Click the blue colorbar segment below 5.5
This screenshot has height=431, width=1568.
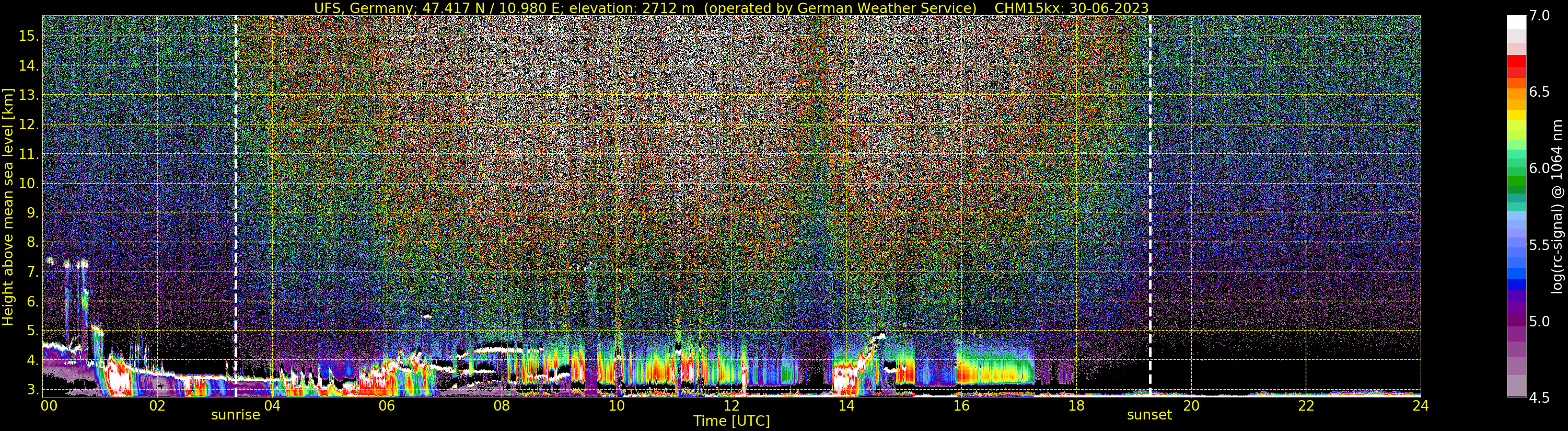[x=1516, y=273]
